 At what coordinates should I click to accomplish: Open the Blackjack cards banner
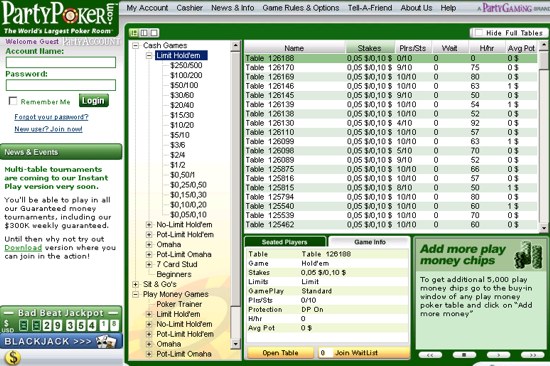click(x=61, y=341)
